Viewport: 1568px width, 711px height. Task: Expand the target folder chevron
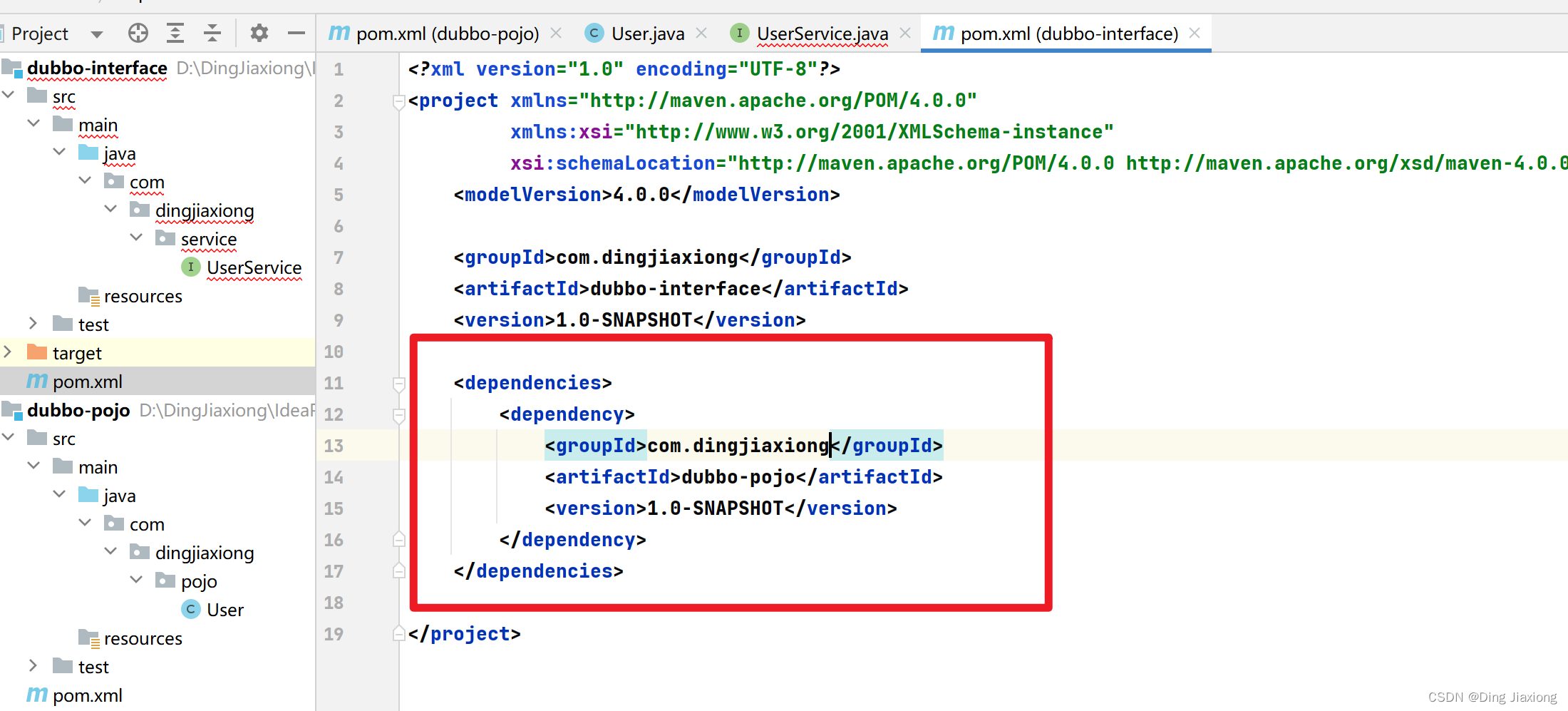point(7,352)
